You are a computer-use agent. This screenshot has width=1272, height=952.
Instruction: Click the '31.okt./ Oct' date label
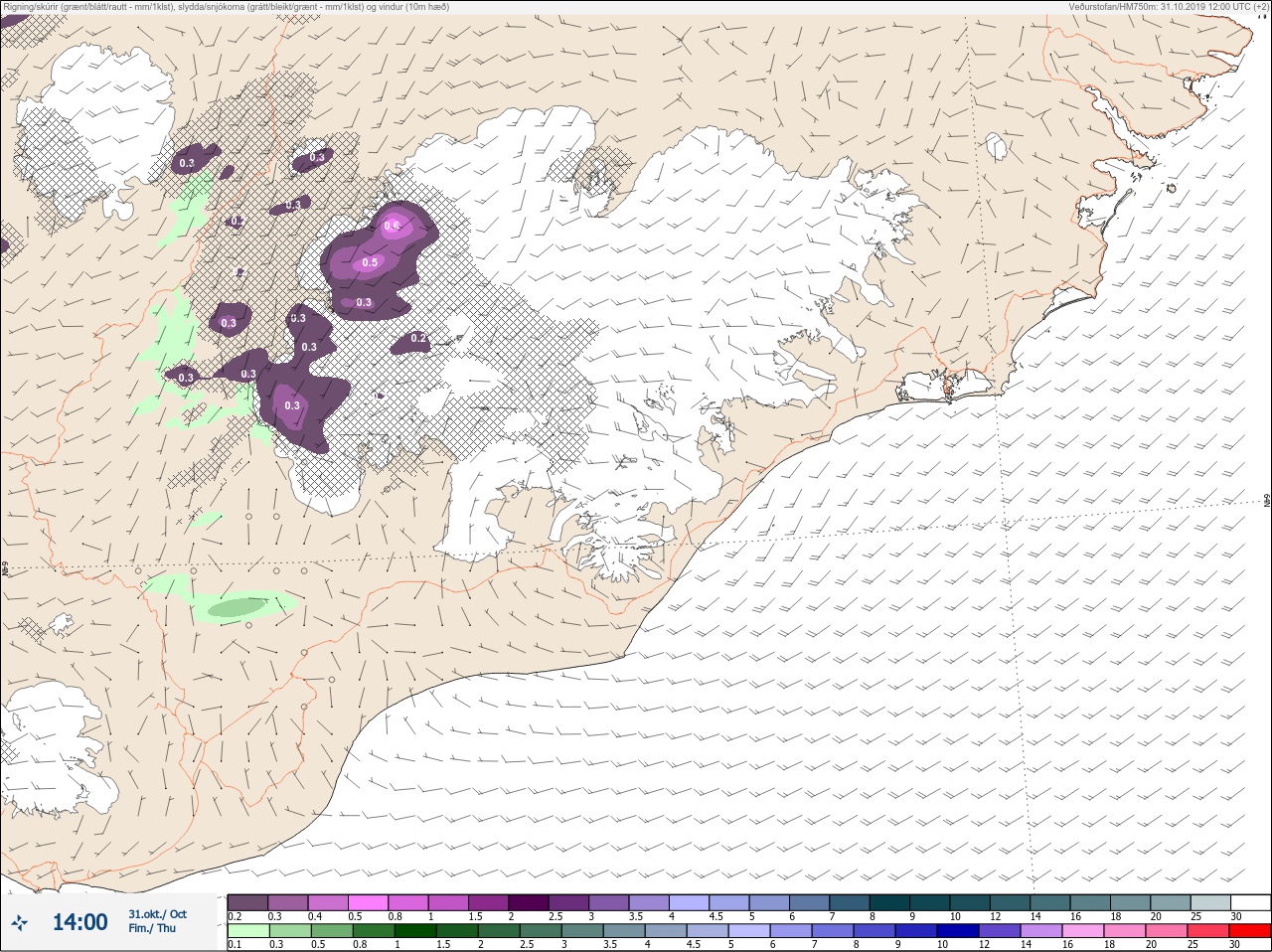[x=157, y=914]
